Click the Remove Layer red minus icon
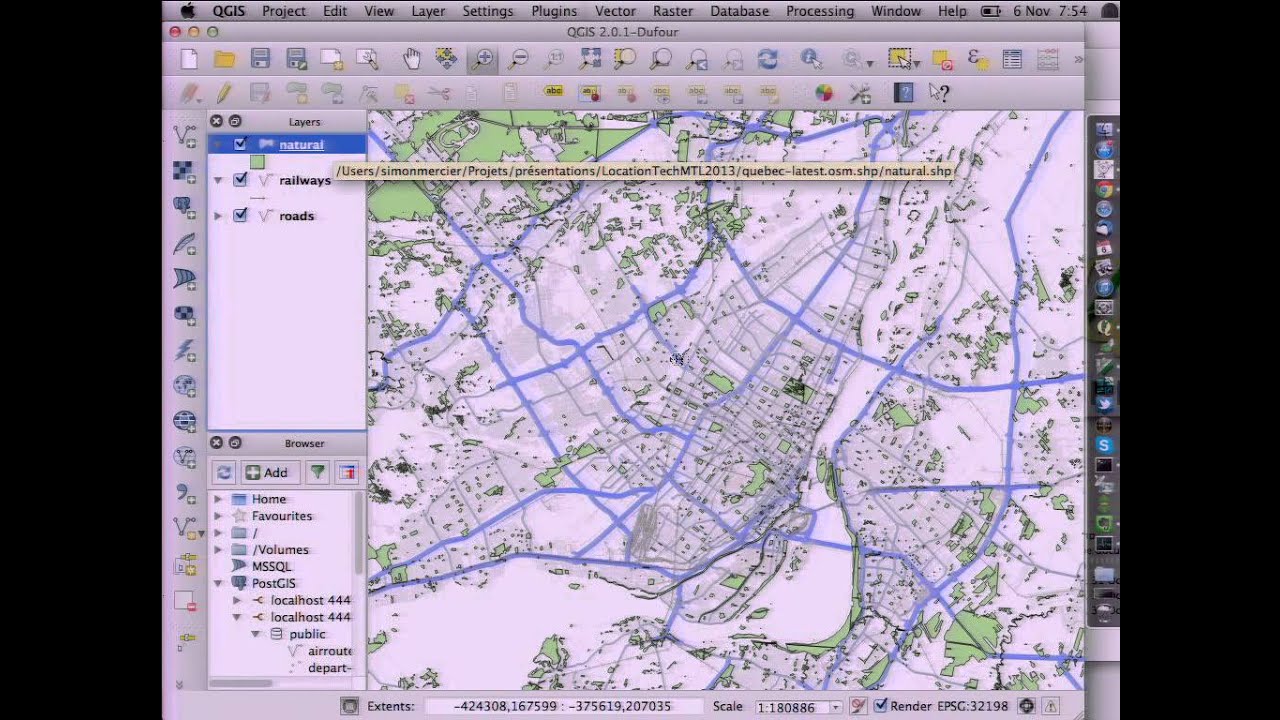 pyautogui.click(x=185, y=601)
